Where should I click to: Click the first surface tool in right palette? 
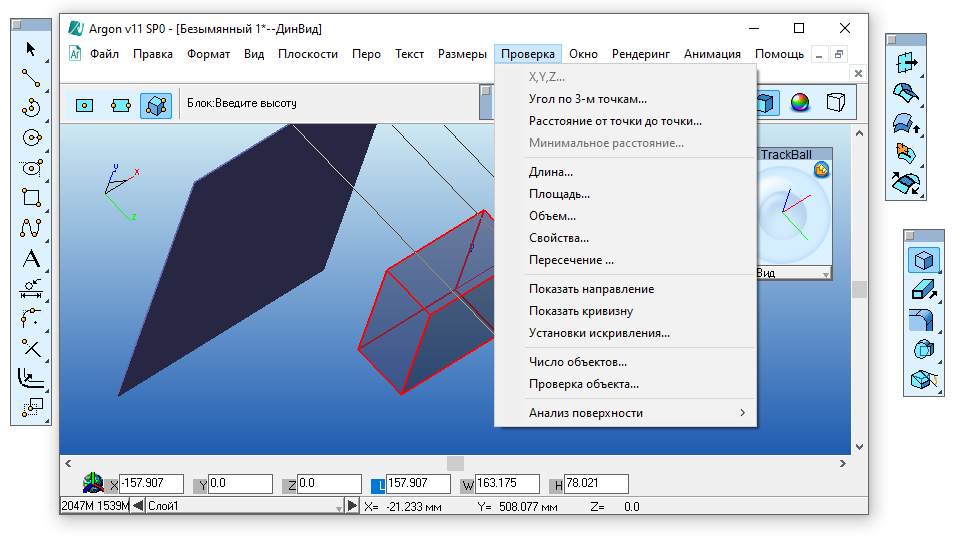pos(906,63)
